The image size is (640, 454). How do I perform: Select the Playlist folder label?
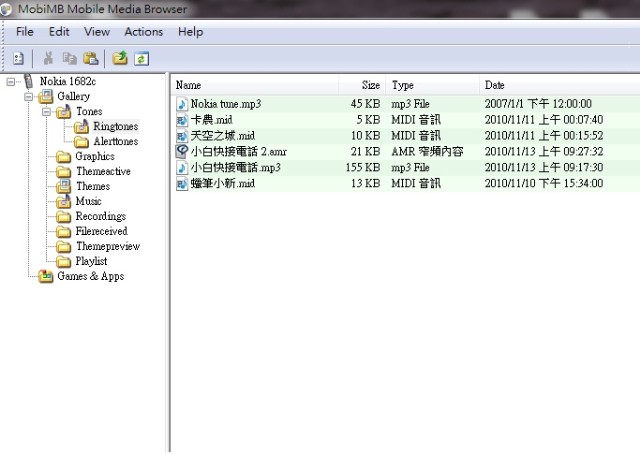pos(91,261)
